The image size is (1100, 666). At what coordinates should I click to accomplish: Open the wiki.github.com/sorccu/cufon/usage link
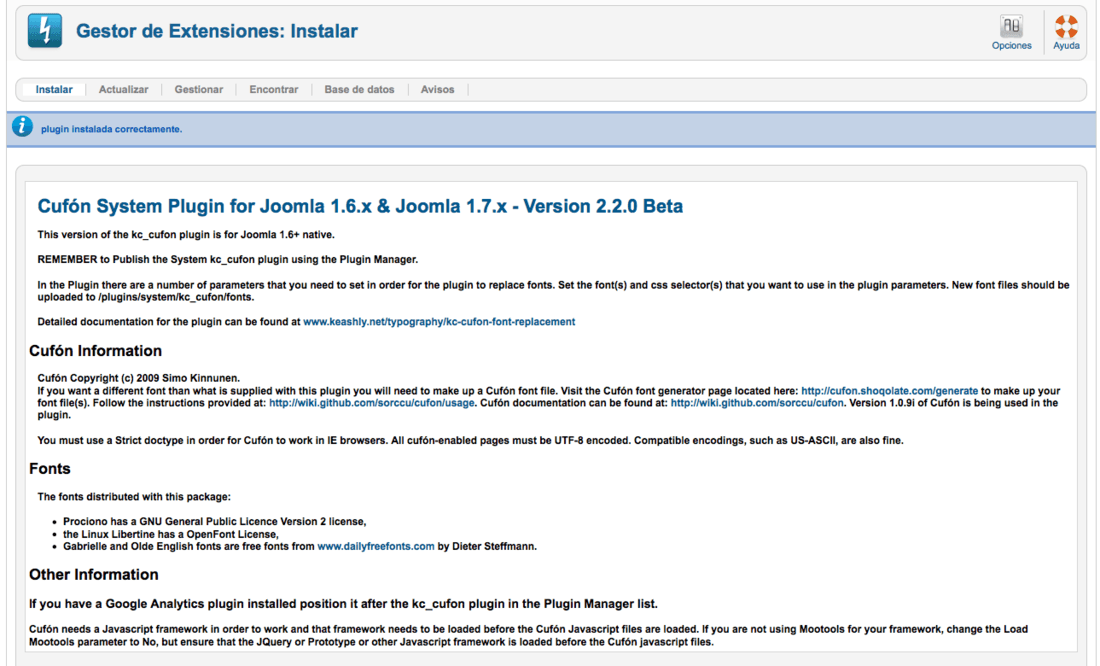click(x=372, y=403)
